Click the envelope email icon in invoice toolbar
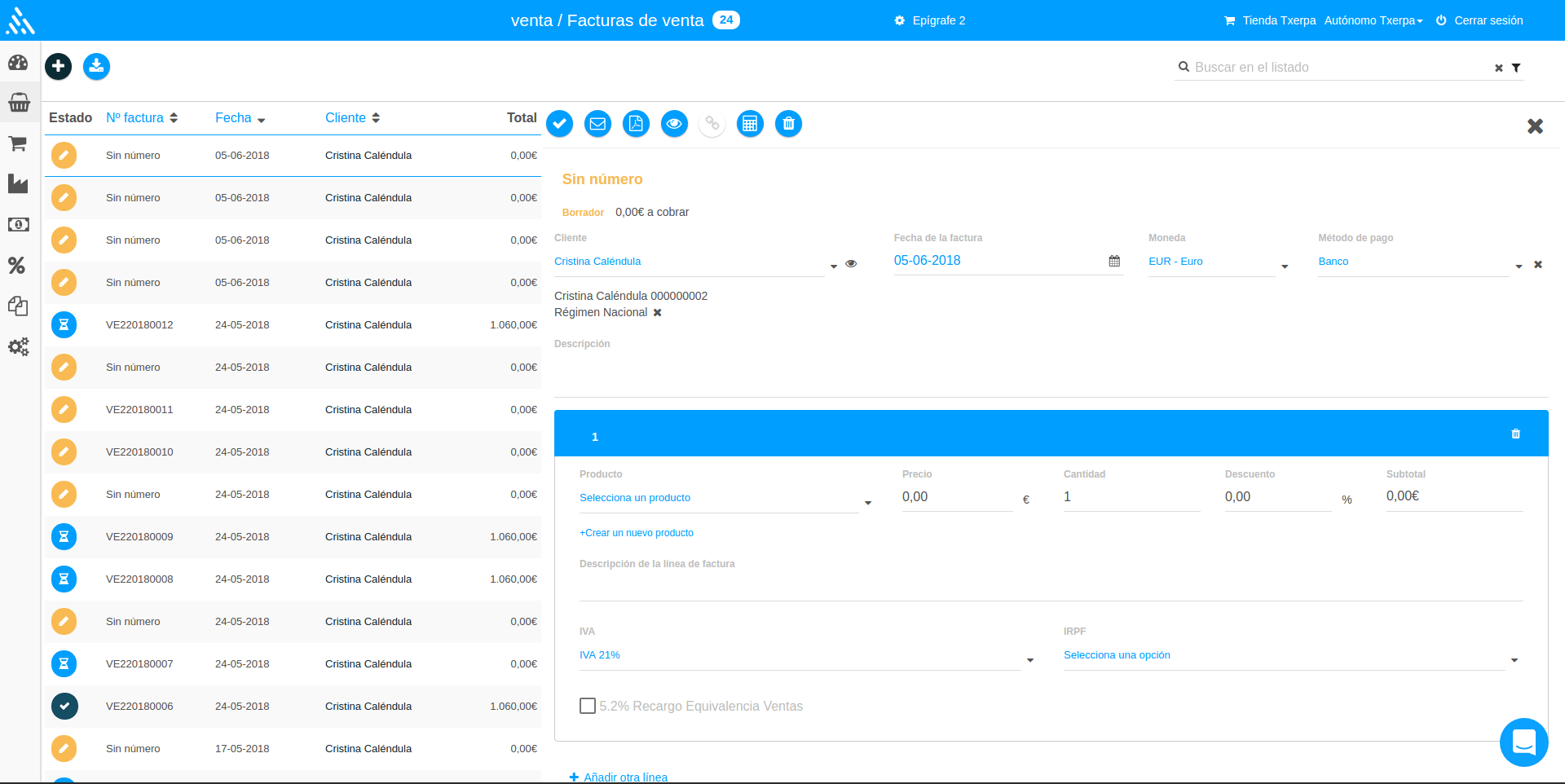 [597, 124]
